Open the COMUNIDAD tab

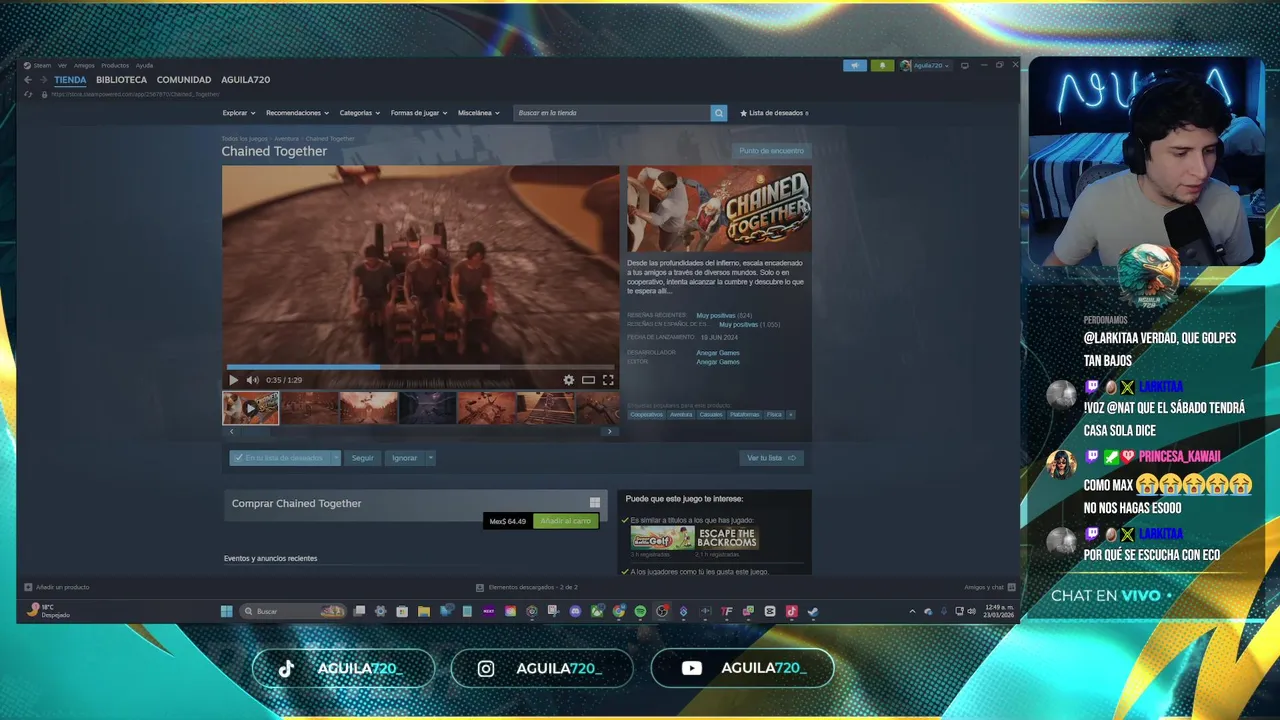tap(184, 80)
